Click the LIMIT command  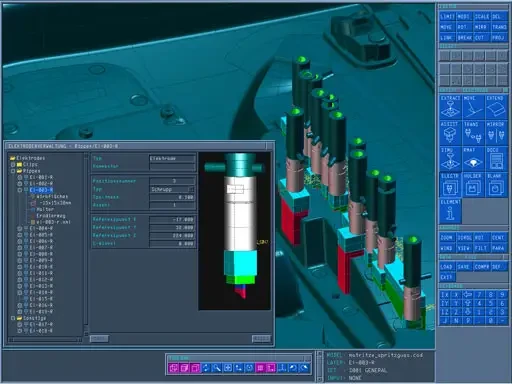(x=448, y=16)
